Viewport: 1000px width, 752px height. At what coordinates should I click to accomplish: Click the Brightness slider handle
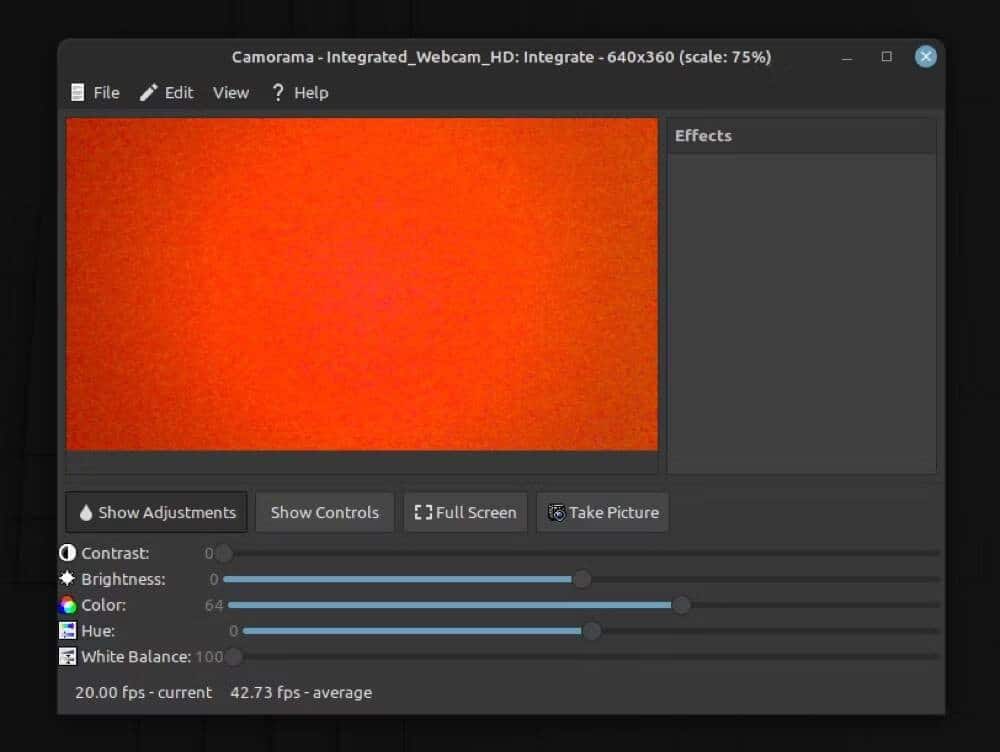pyautogui.click(x=581, y=579)
